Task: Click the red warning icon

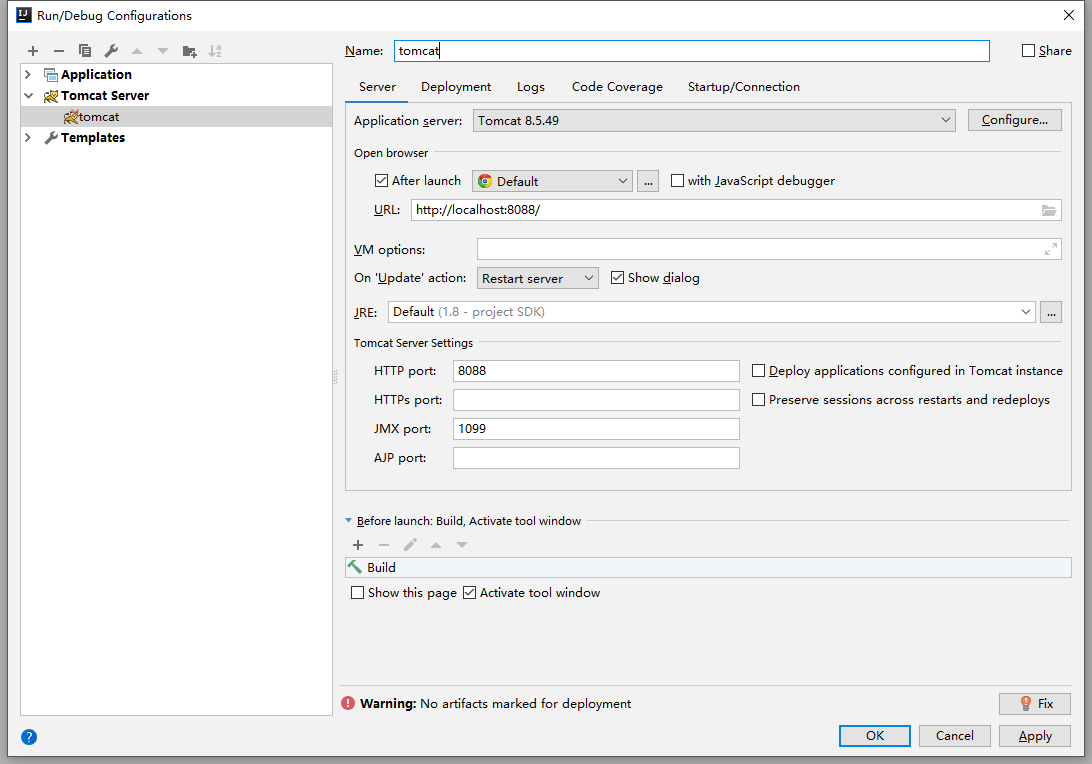Action: pos(348,703)
